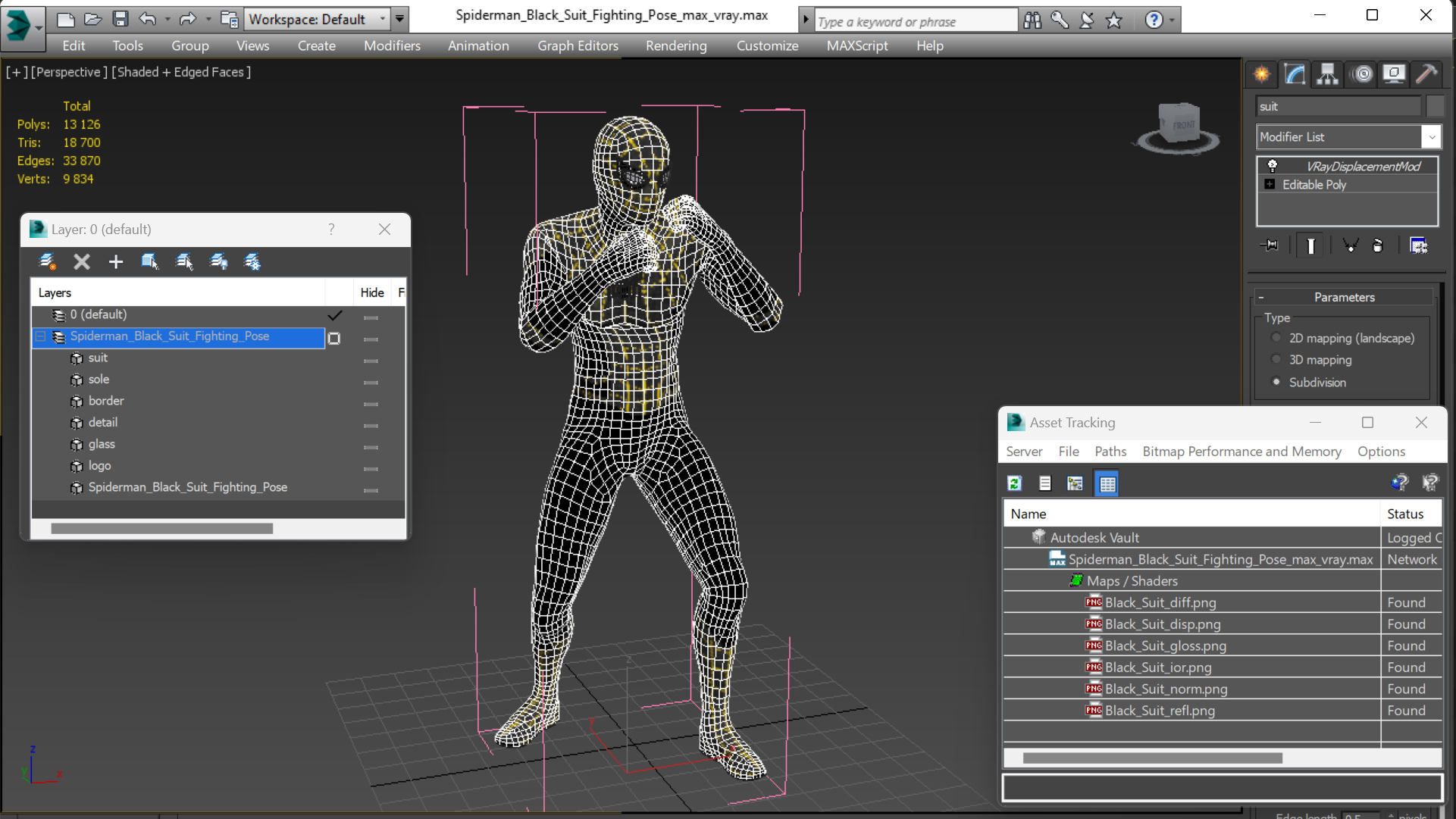Open Redo history dropdown arrow
The width and height of the screenshot is (1456, 819).
[x=208, y=19]
